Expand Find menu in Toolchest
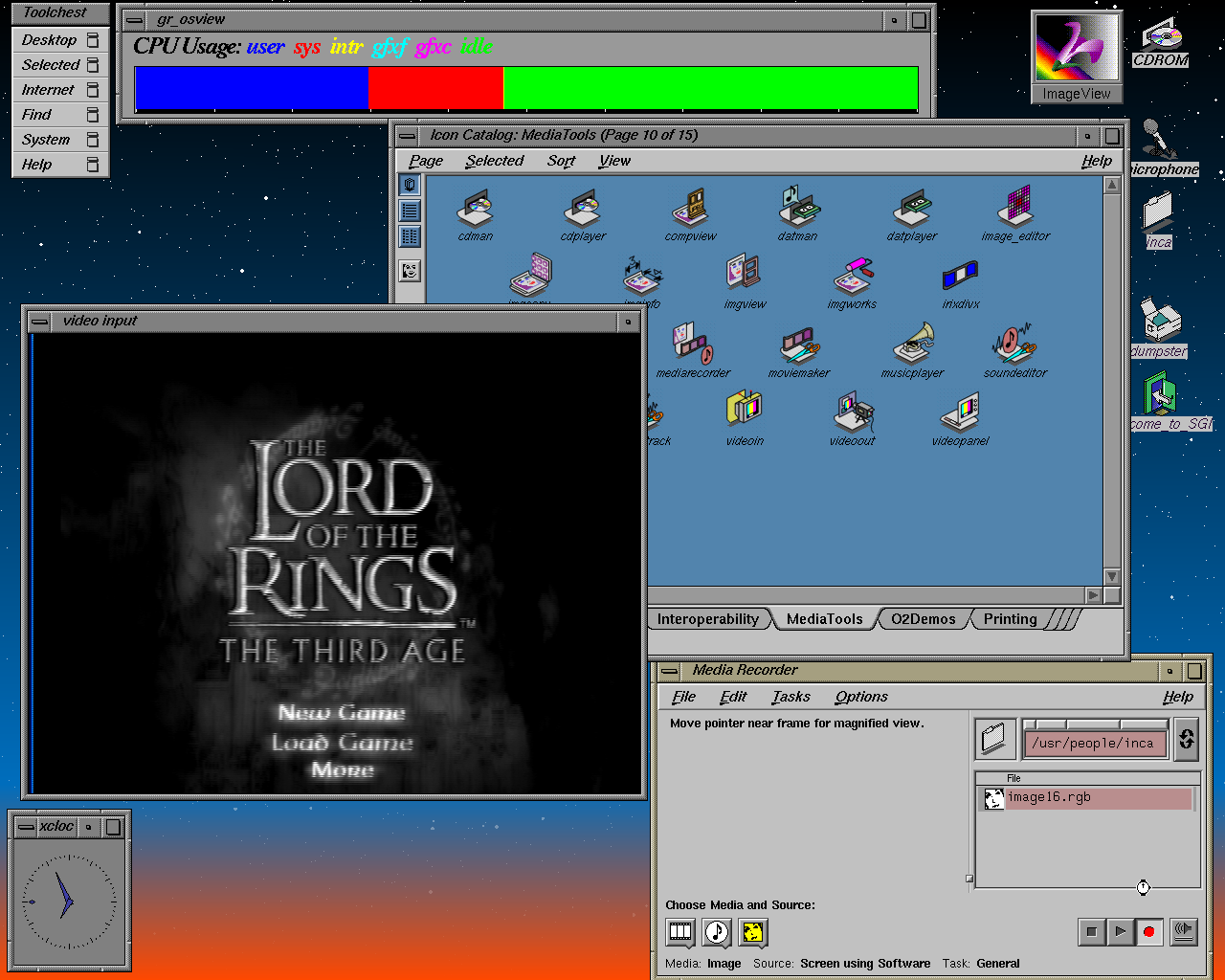Image resolution: width=1225 pixels, height=980 pixels. click(60, 115)
